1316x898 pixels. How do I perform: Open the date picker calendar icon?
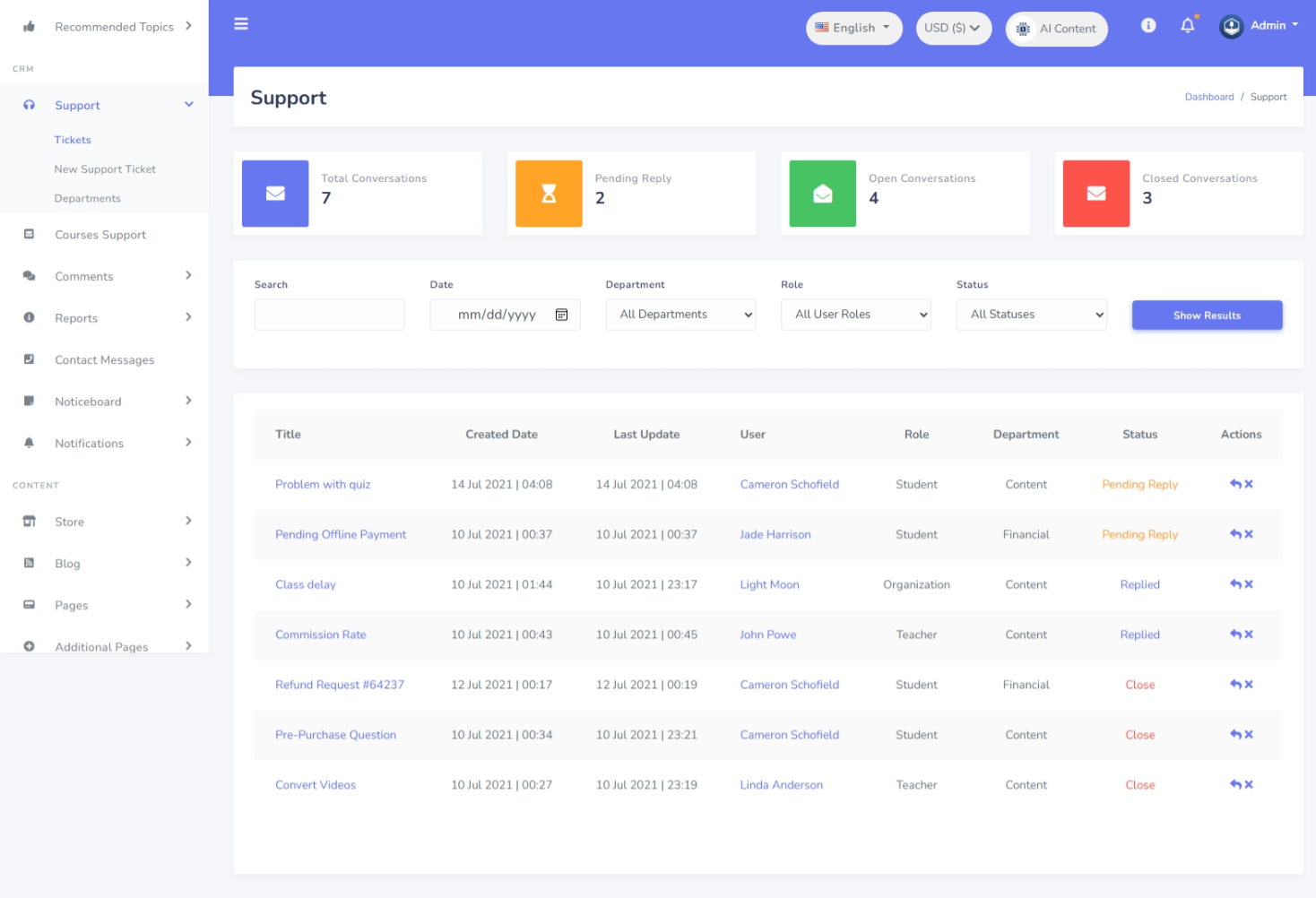(x=561, y=315)
